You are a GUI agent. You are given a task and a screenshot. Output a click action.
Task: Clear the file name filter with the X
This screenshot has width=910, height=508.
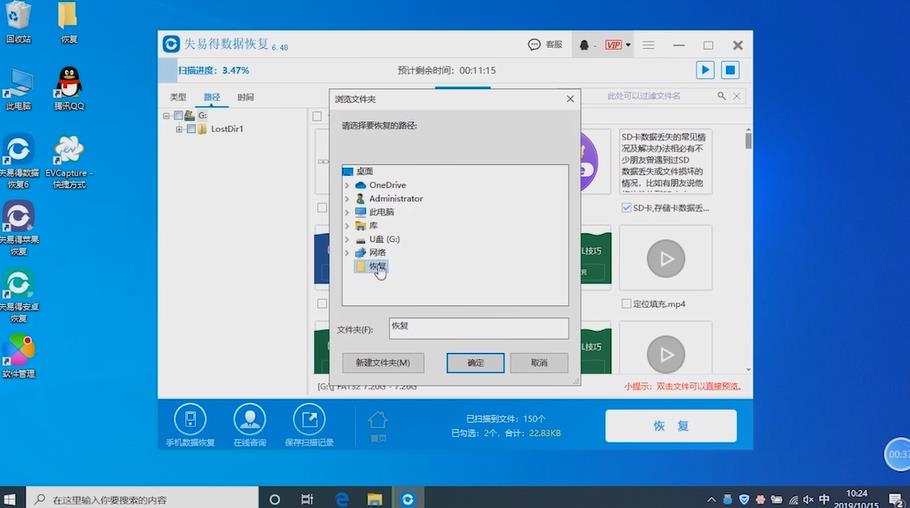click(x=736, y=96)
